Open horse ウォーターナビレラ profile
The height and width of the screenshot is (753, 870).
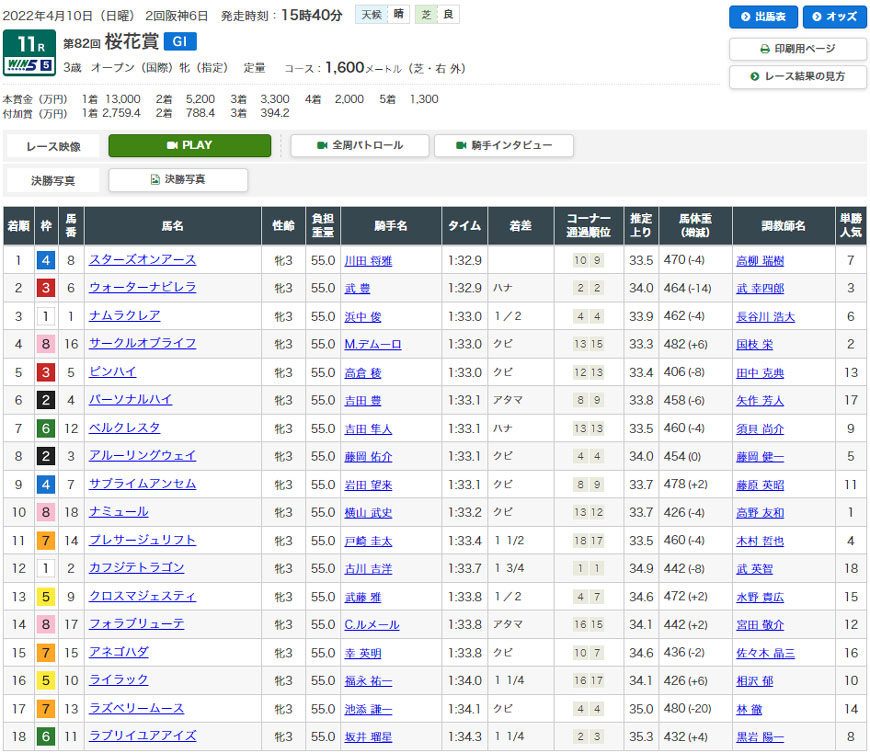(x=142, y=288)
